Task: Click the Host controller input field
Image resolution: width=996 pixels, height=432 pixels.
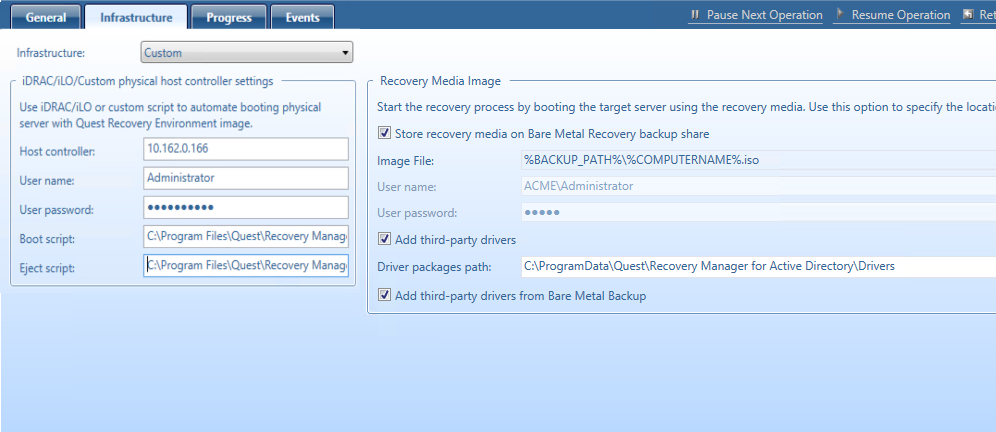Action: 246,149
